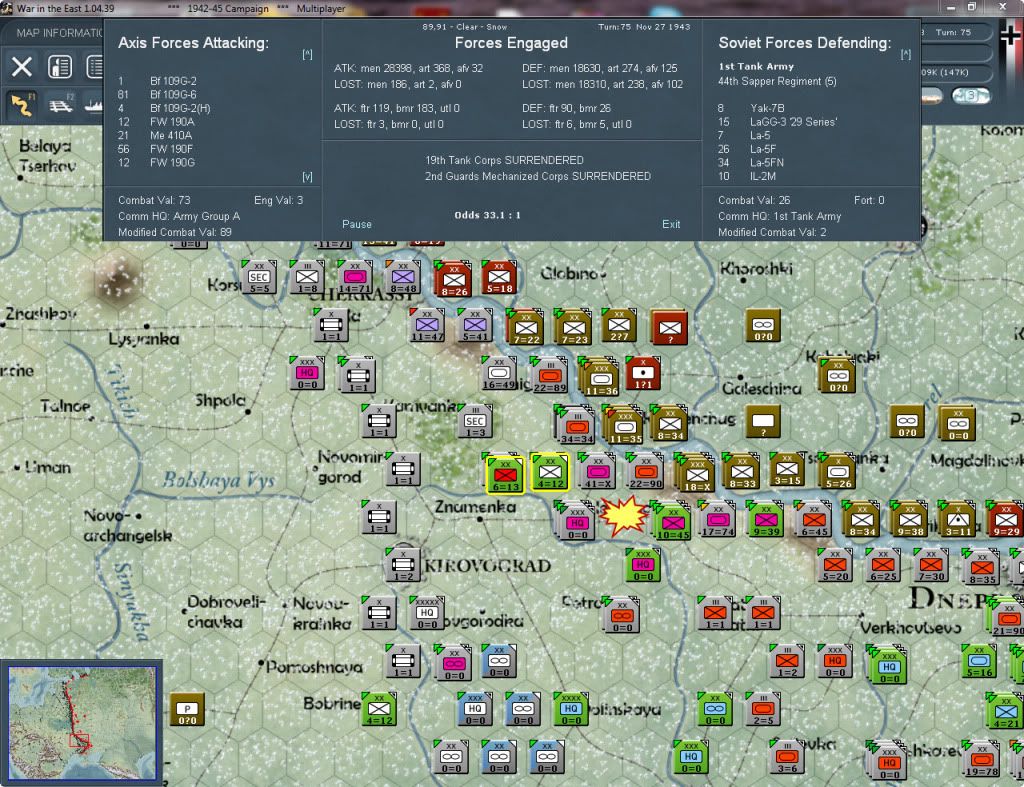Select the 11=47 purple unit counter
The height and width of the screenshot is (787, 1024).
click(x=427, y=325)
